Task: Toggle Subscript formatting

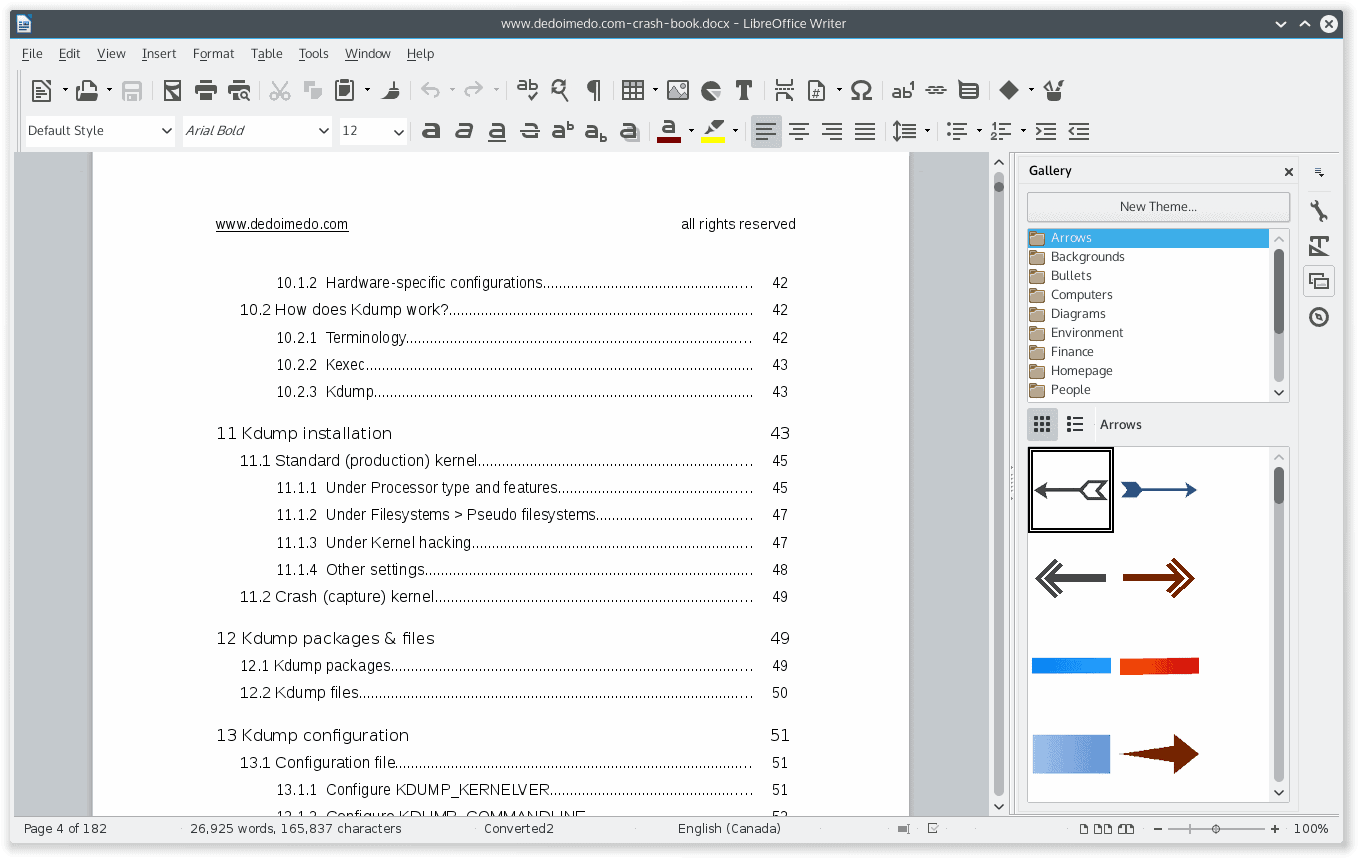Action: (x=596, y=131)
